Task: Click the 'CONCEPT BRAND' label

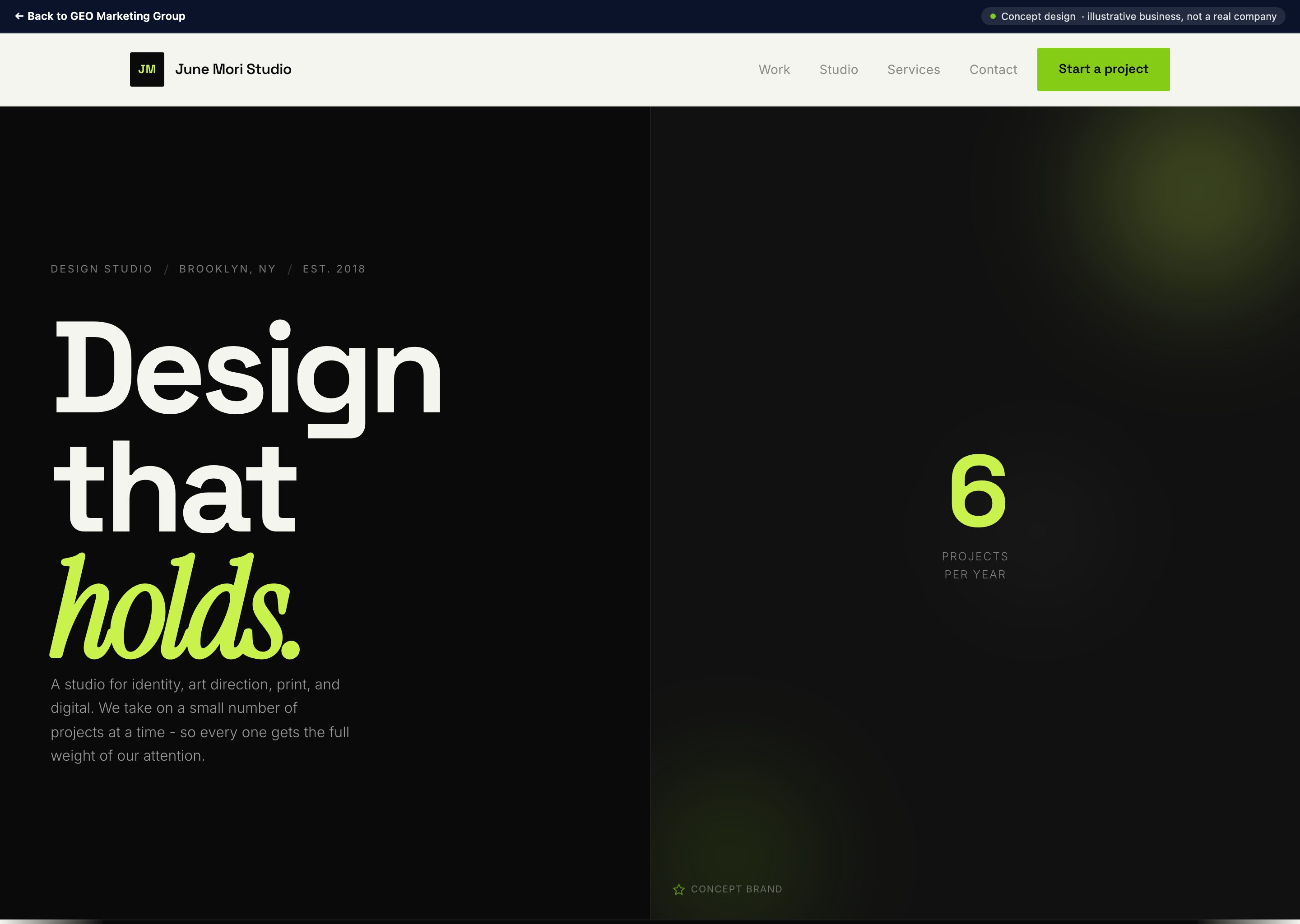Action: [737, 889]
